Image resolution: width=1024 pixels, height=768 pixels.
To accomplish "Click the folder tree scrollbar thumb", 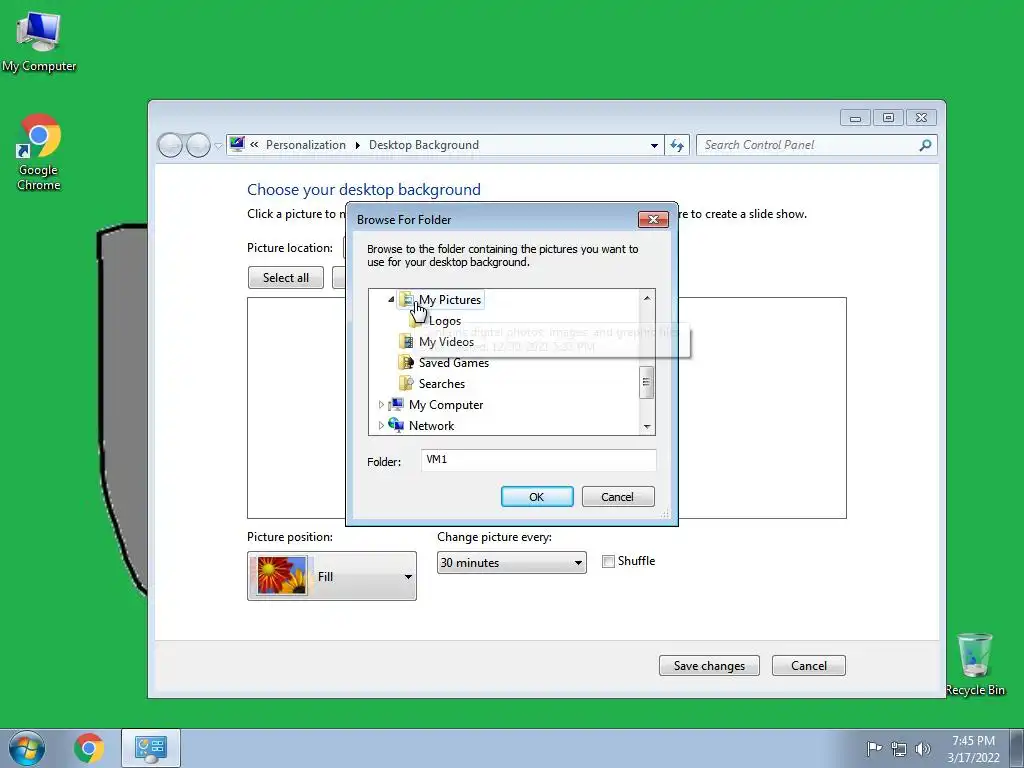I will click(x=647, y=382).
